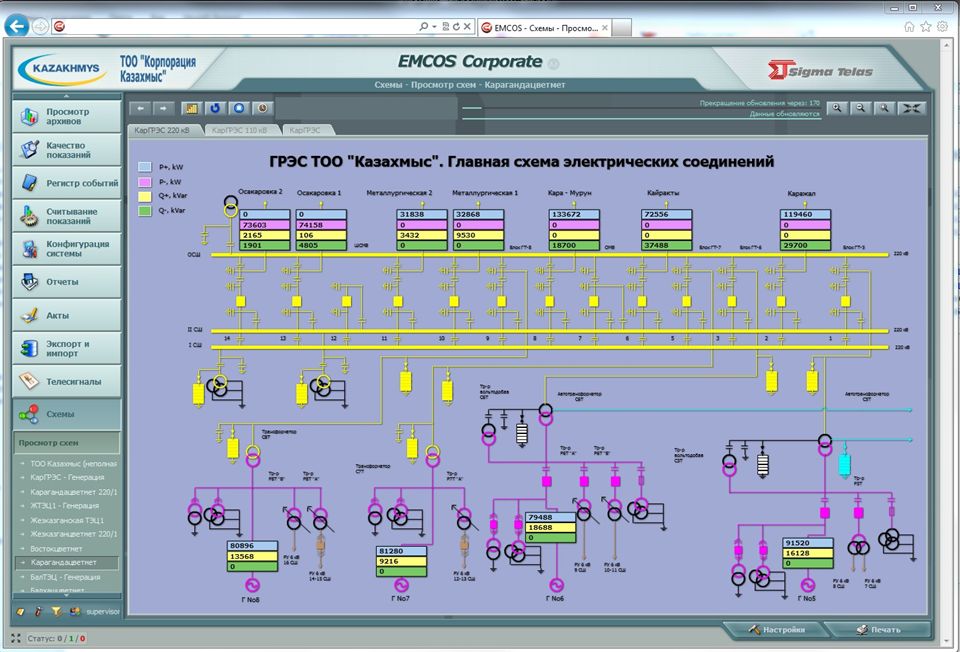Click the scheme toolbar left arrow button
This screenshot has width=960, height=652.
[x=141, y=108]
